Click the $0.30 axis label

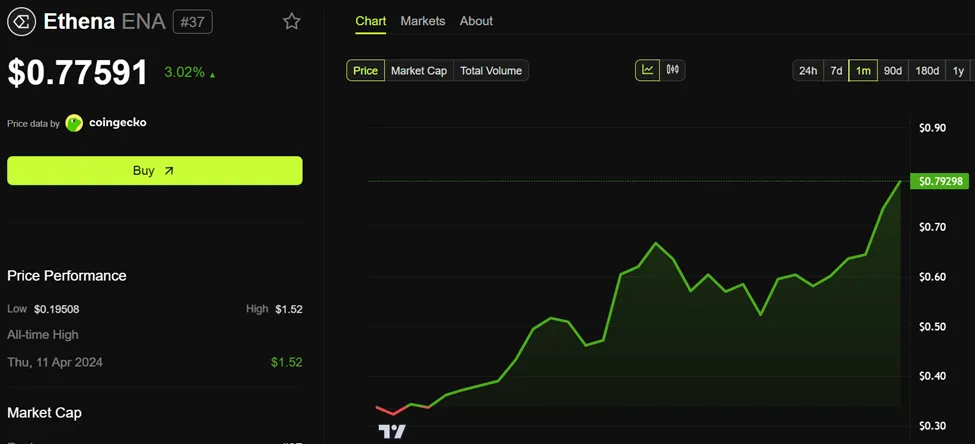(x=932, y=426)
